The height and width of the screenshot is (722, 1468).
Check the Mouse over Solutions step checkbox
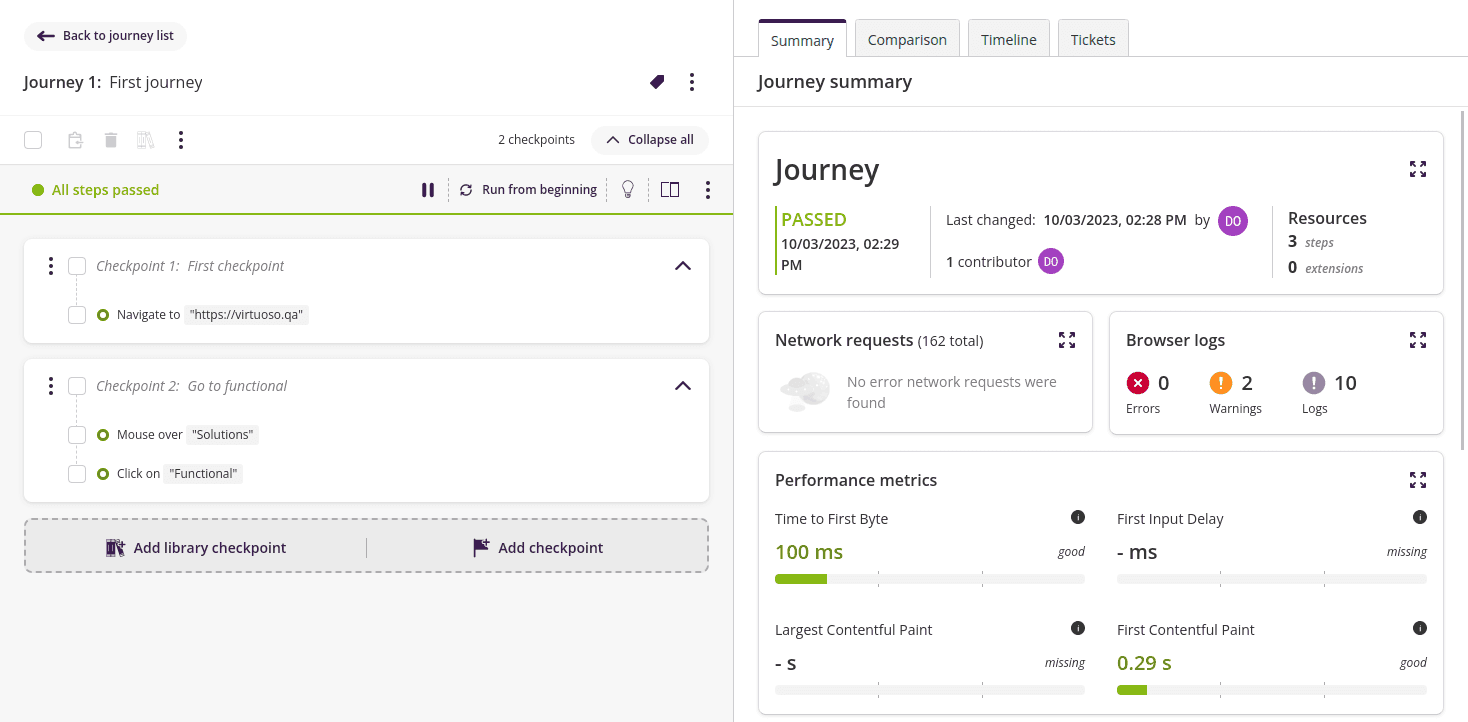(77, 434)
